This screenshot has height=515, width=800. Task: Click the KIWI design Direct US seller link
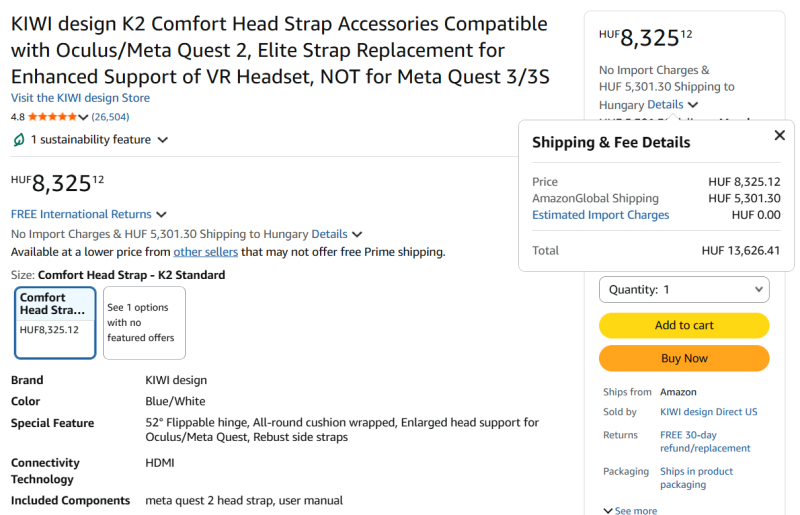click(708, 412)
